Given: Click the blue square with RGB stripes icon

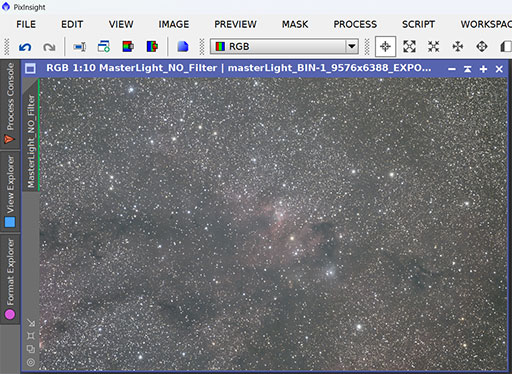Looking at the screenshot, I should [x=152, y=46].
